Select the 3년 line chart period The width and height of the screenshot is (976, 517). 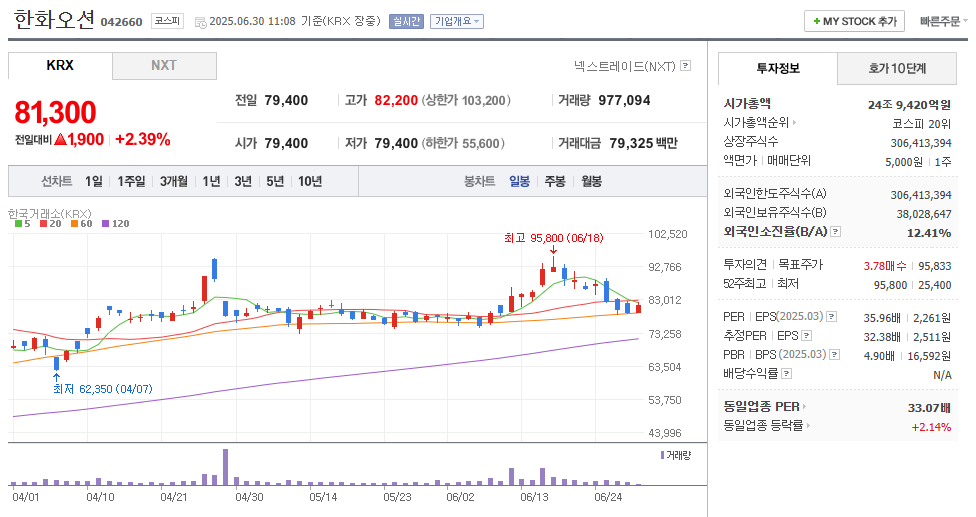click(243, 181)
